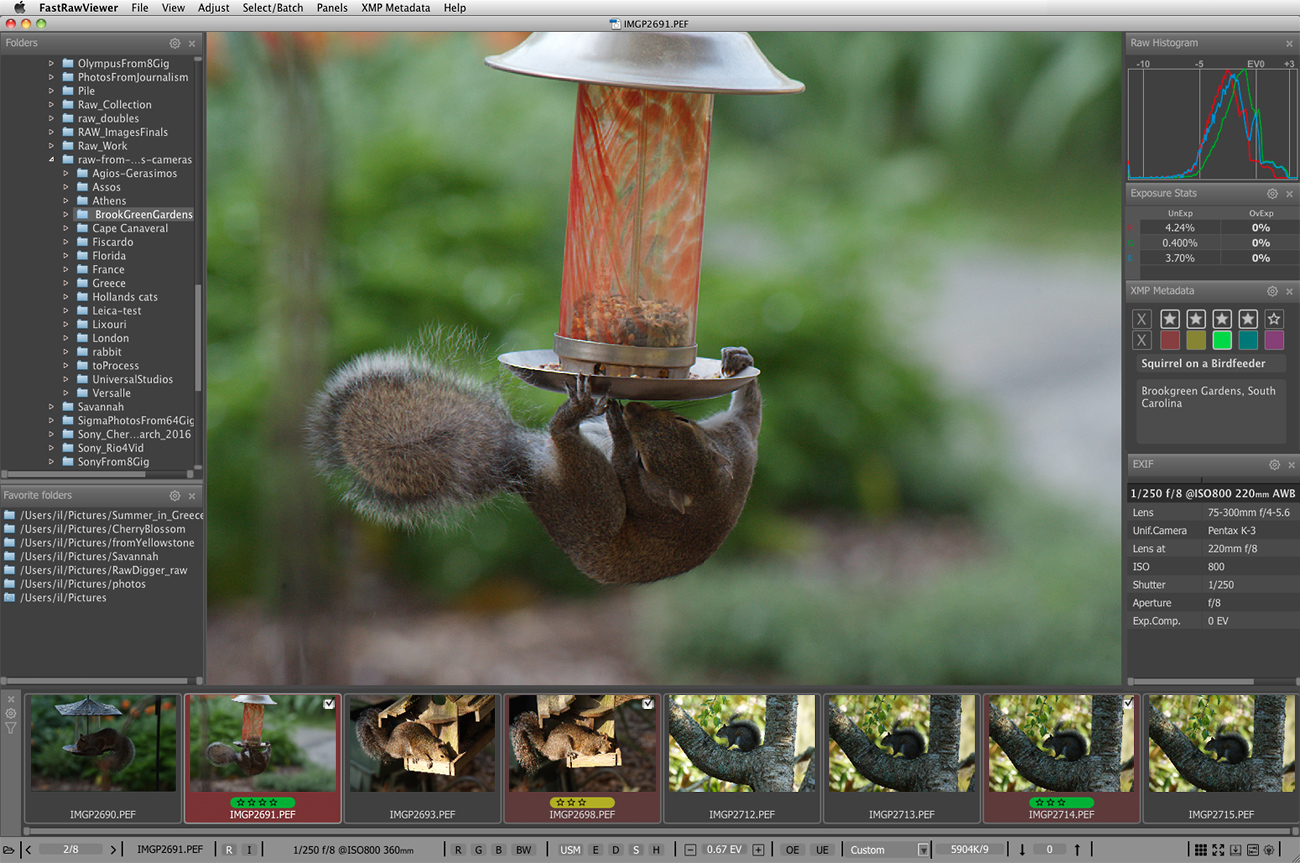Switch to grid view mode icon
1300x863 pixels.
pos(1200,850)
